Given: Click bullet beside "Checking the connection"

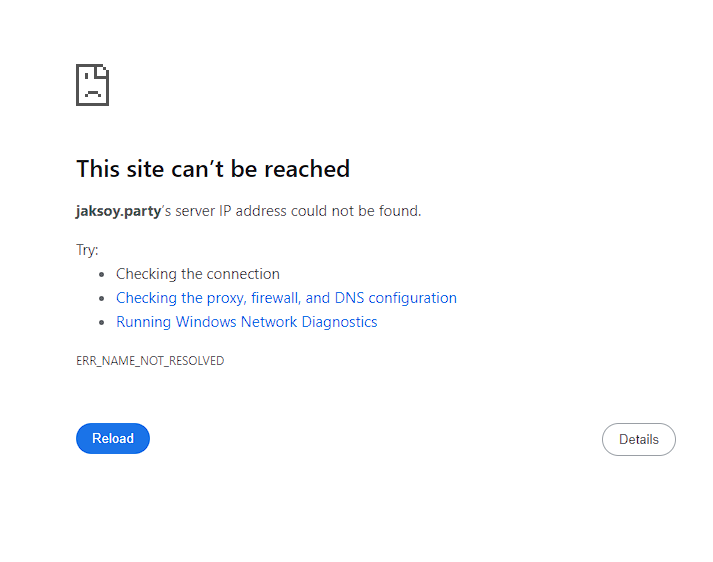Looking at the screenshot, I should pos(102,274).
